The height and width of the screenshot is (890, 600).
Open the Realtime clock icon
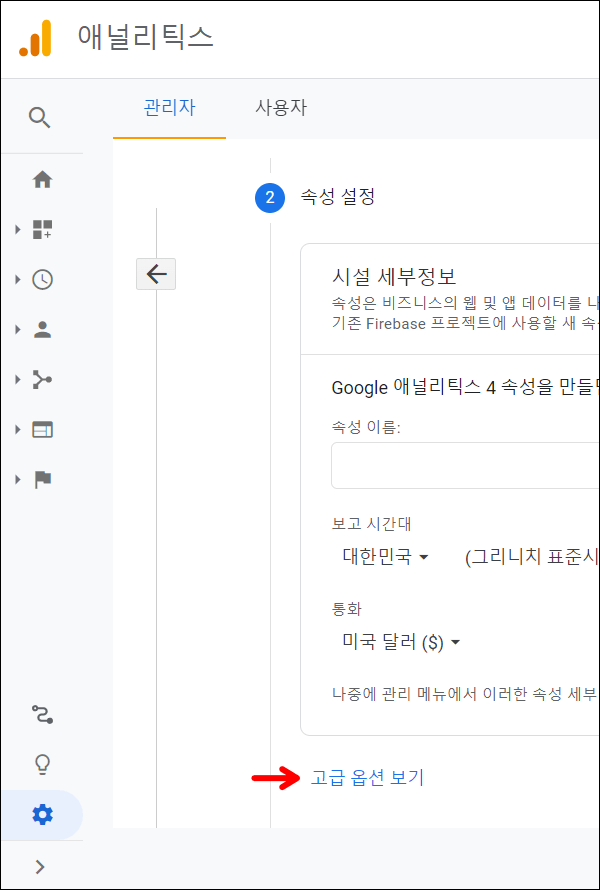pos(43,279)
